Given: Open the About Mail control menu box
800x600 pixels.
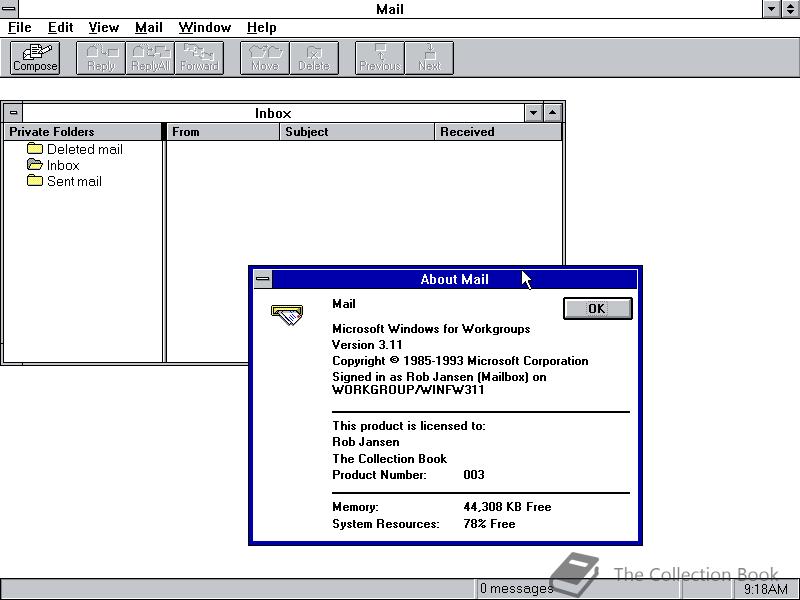Looking at the screenshot, I should click(263, 279).
